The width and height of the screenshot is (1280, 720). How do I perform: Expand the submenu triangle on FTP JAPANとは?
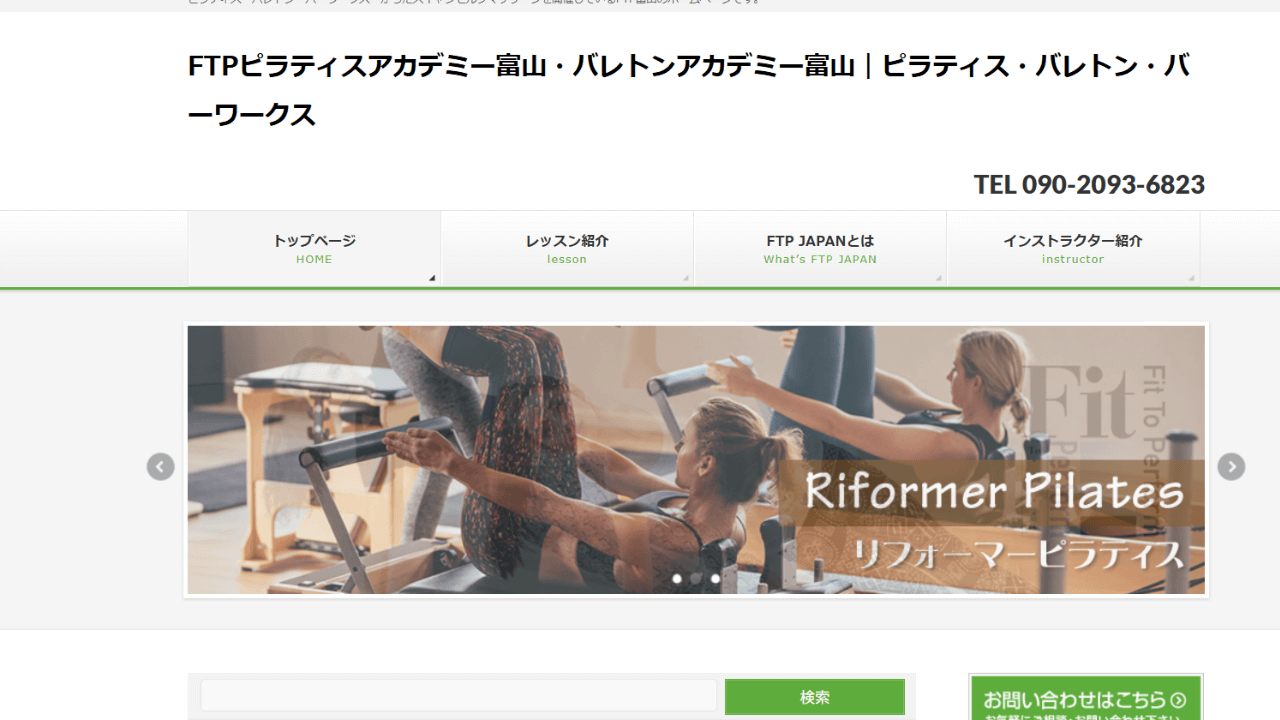tap(938, 278)
